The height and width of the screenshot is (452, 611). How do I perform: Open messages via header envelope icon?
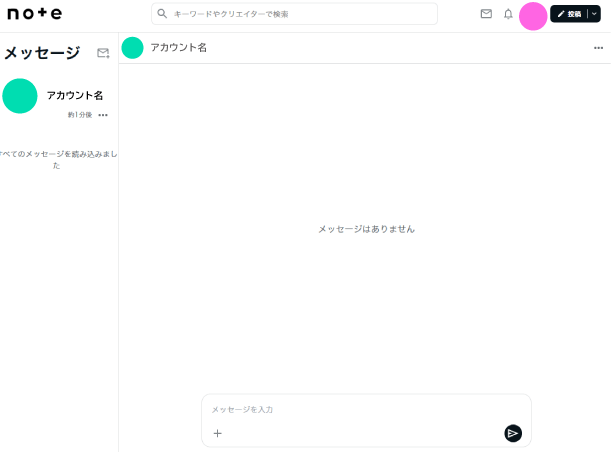[x=486, y=14]
